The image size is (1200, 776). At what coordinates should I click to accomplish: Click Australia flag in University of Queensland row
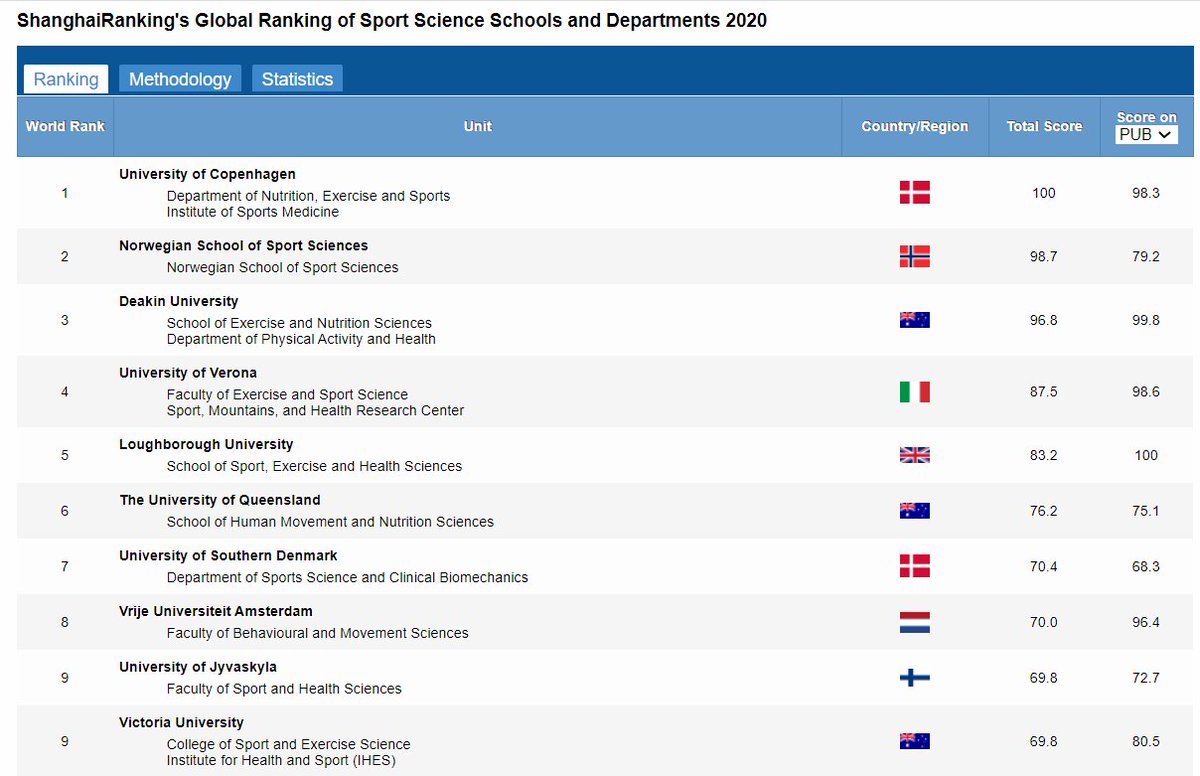point(914,511)
